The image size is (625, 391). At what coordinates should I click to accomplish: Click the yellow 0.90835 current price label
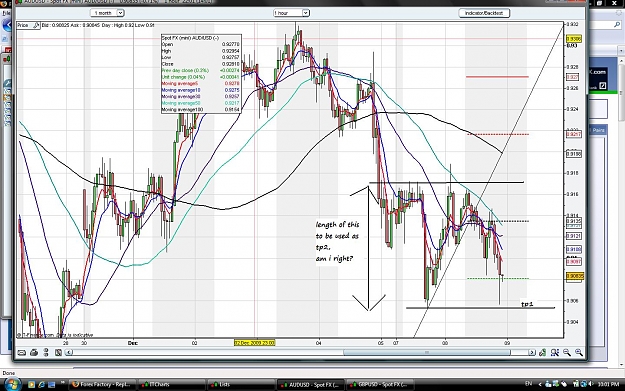pos(575,276)
